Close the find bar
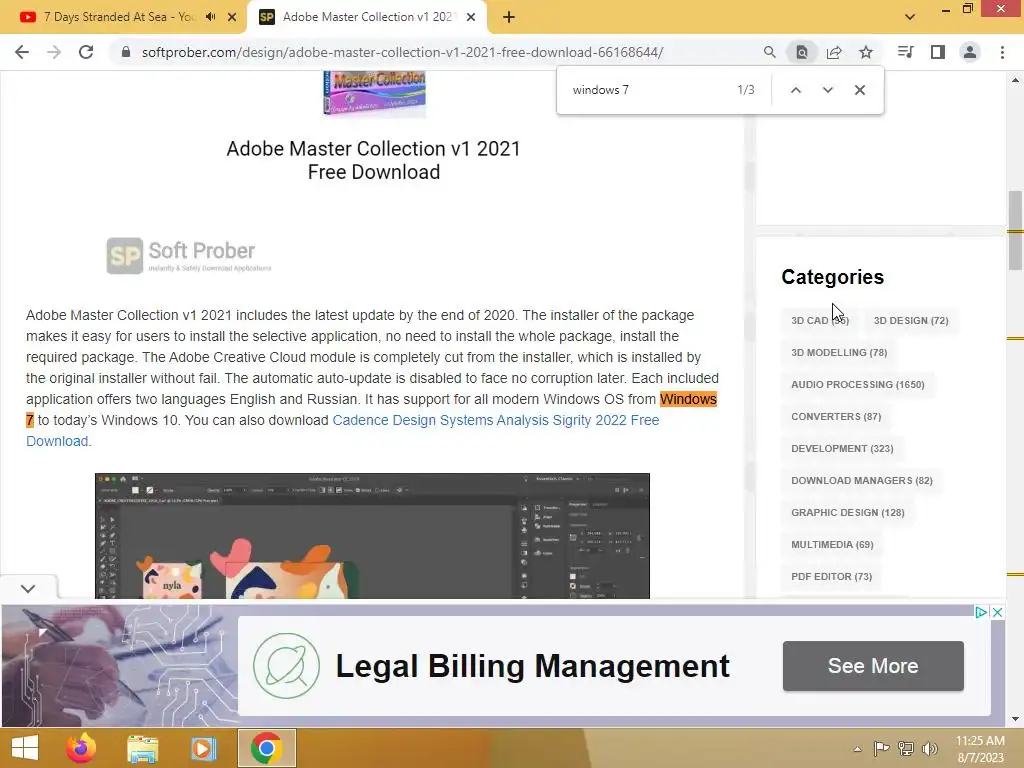 pos(859,90)
